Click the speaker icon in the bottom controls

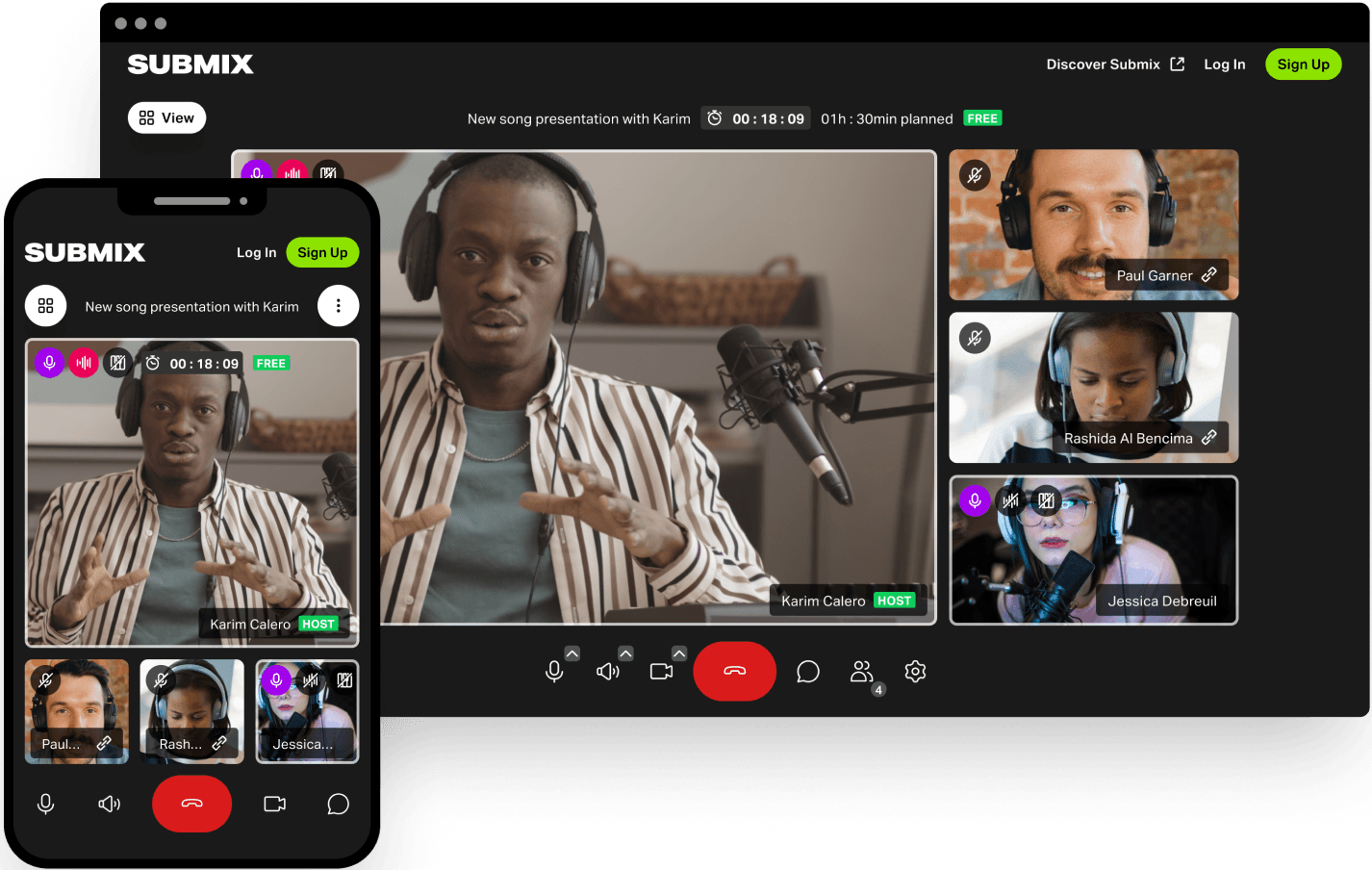pos(608,671)
